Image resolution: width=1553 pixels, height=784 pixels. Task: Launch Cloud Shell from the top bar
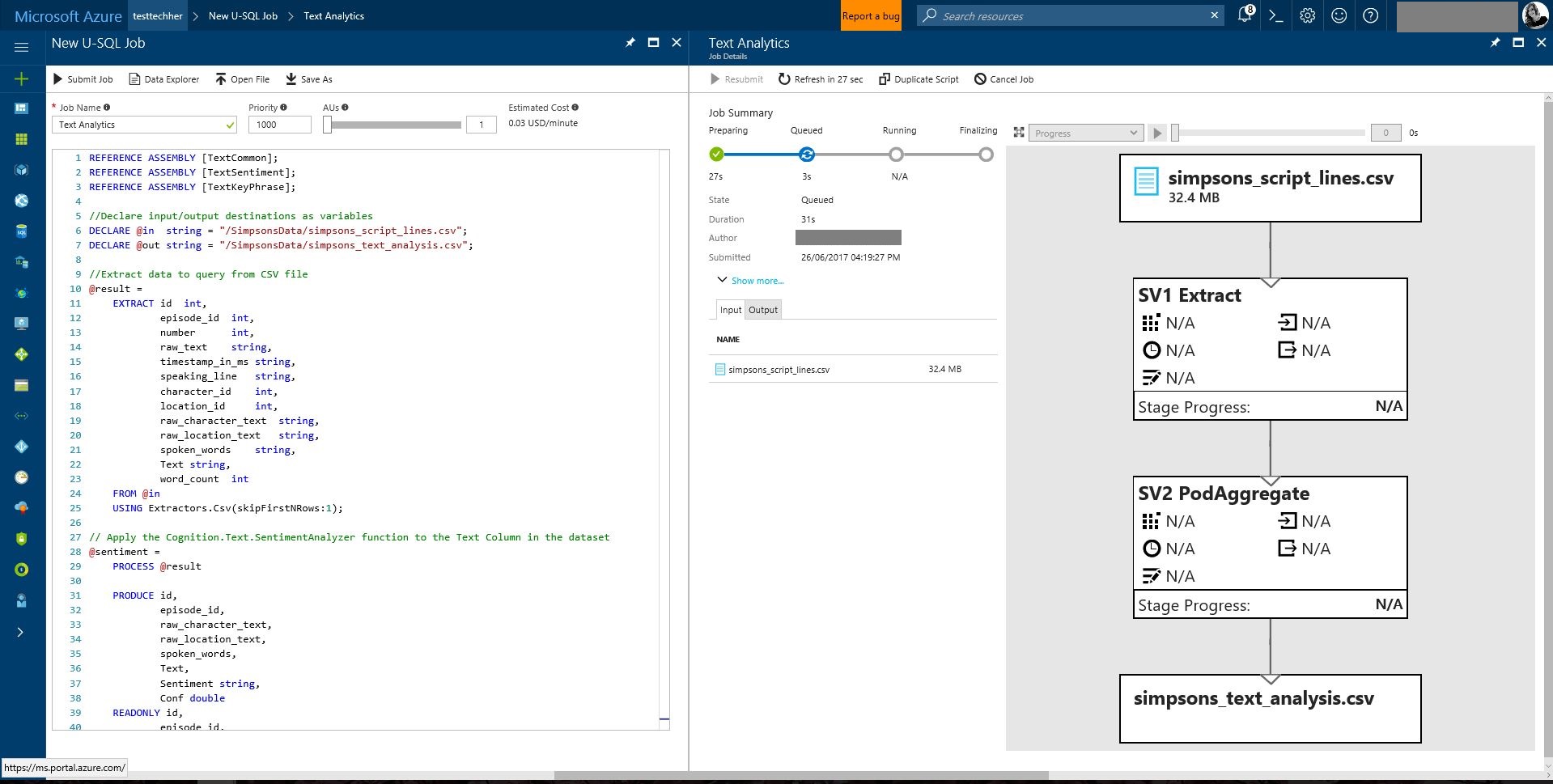(1276, 15)
